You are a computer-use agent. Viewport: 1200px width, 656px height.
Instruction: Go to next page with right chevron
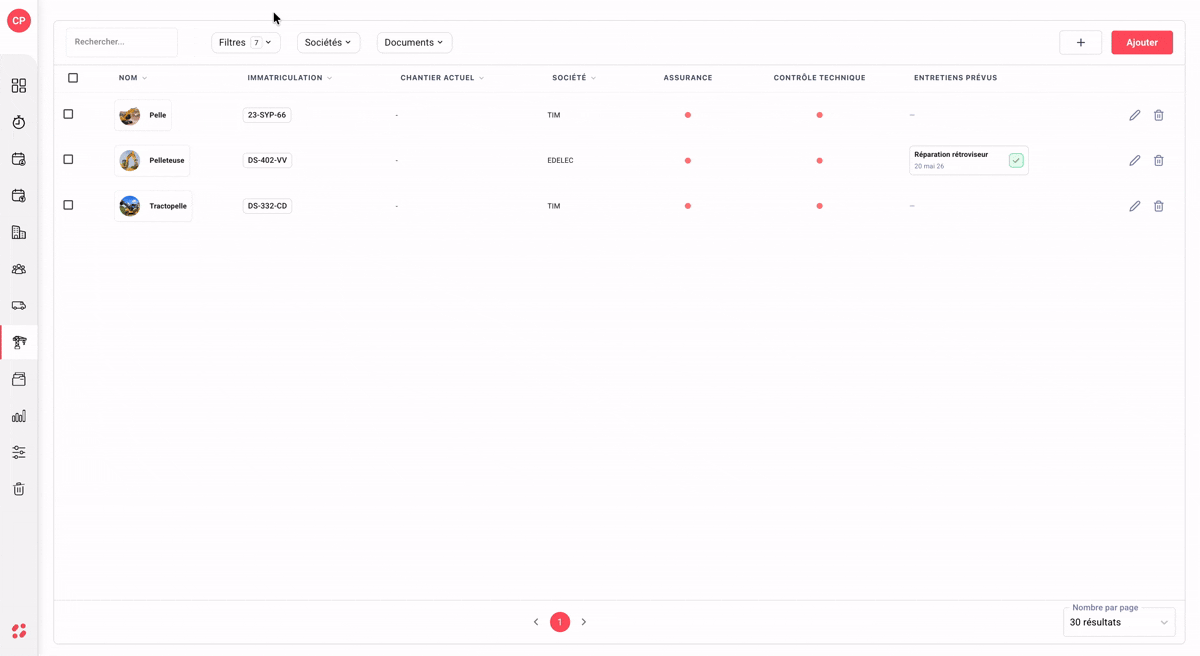(584, 622)
